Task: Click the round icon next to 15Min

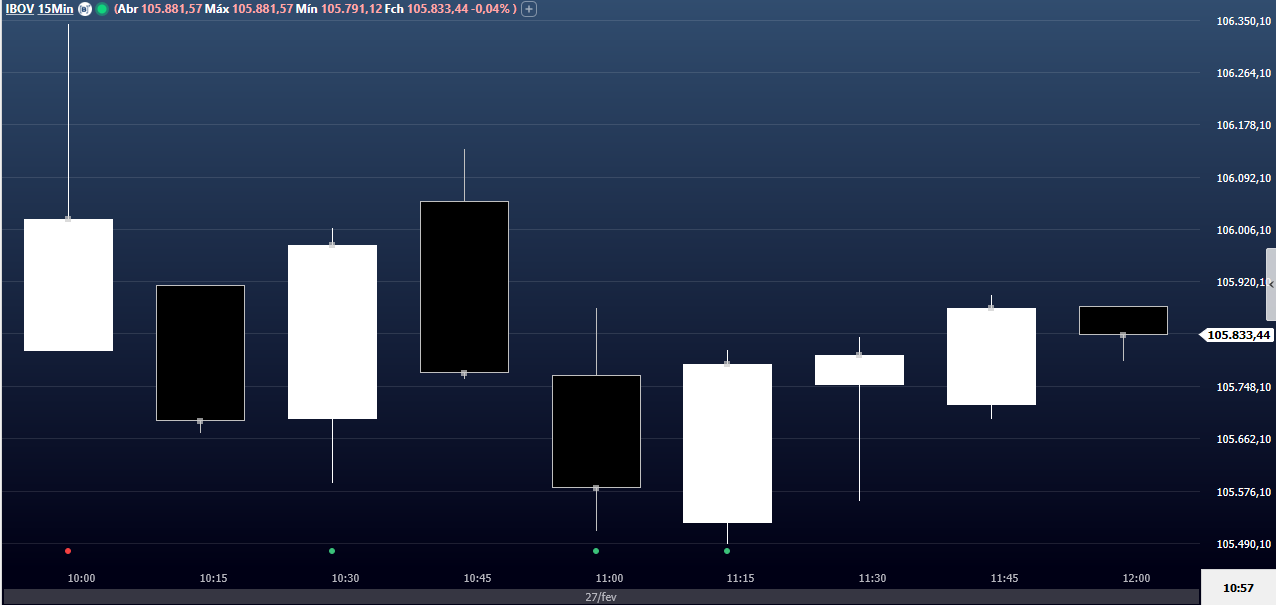Action: tap(85, 9)
